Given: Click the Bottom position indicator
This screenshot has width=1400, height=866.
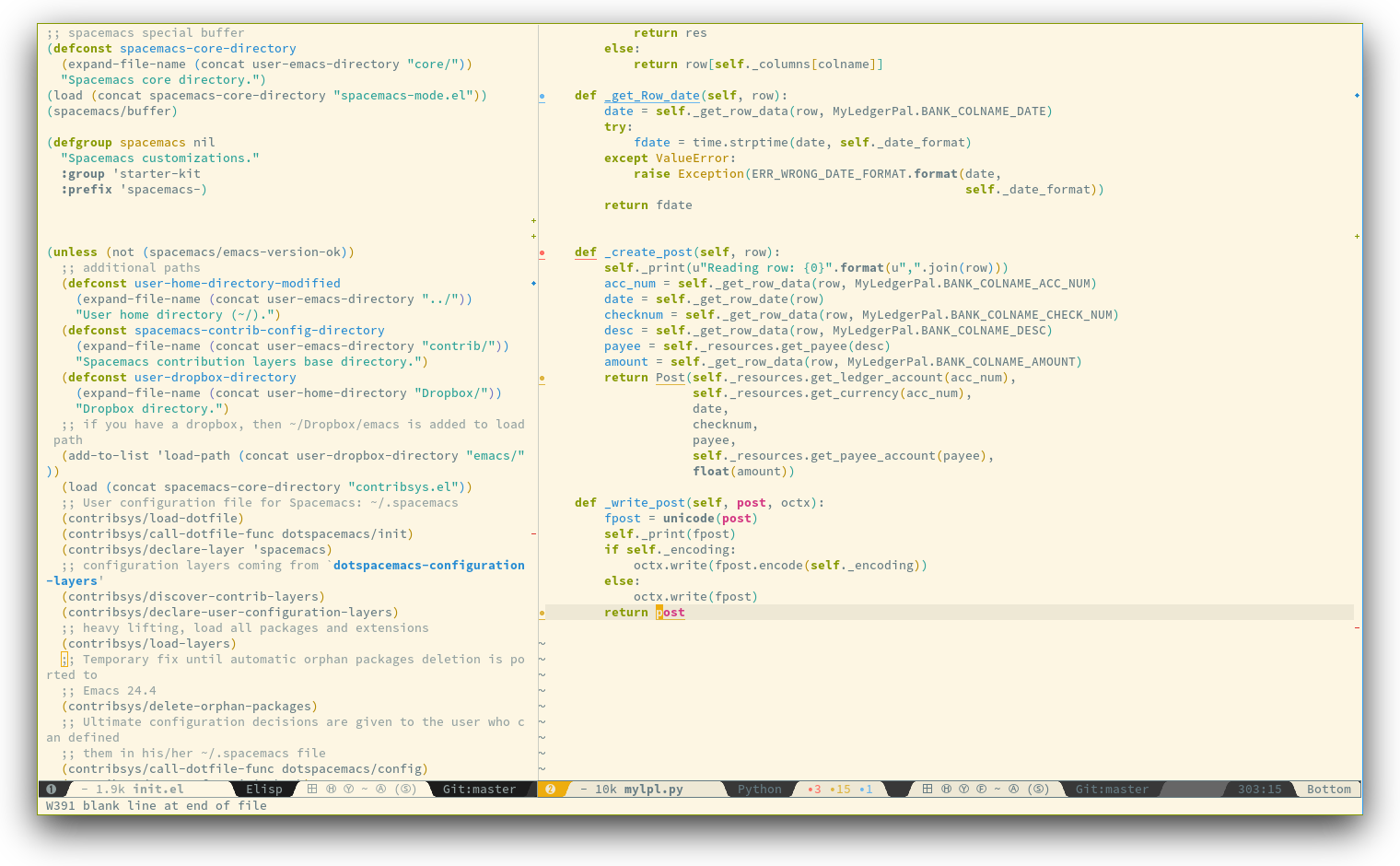Looking at the screenshot, I should pos(1329,789).
